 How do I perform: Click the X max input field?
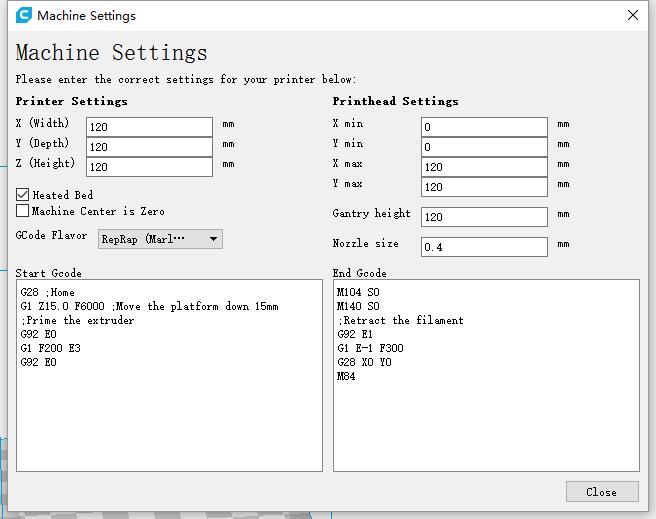point(484,167)
